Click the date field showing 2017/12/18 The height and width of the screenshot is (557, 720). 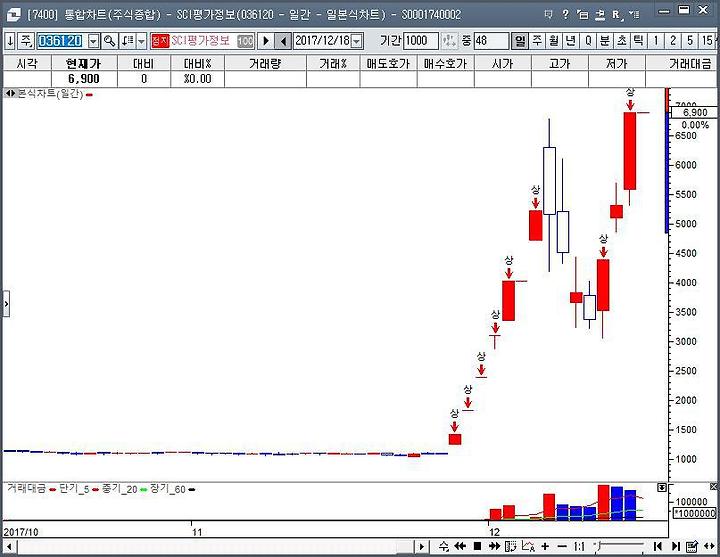(x=322, y=41)
